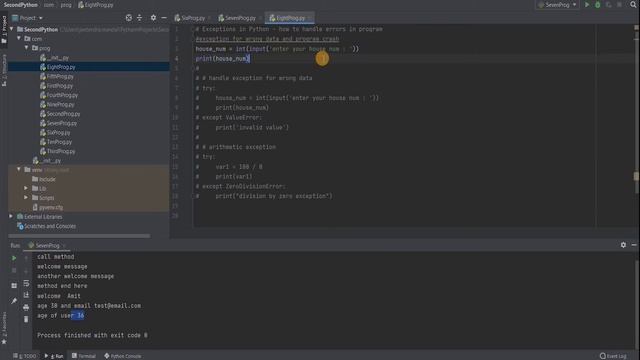Expand the Scripts folder
This screenshot has height=360, width=640.
(26, 198)
